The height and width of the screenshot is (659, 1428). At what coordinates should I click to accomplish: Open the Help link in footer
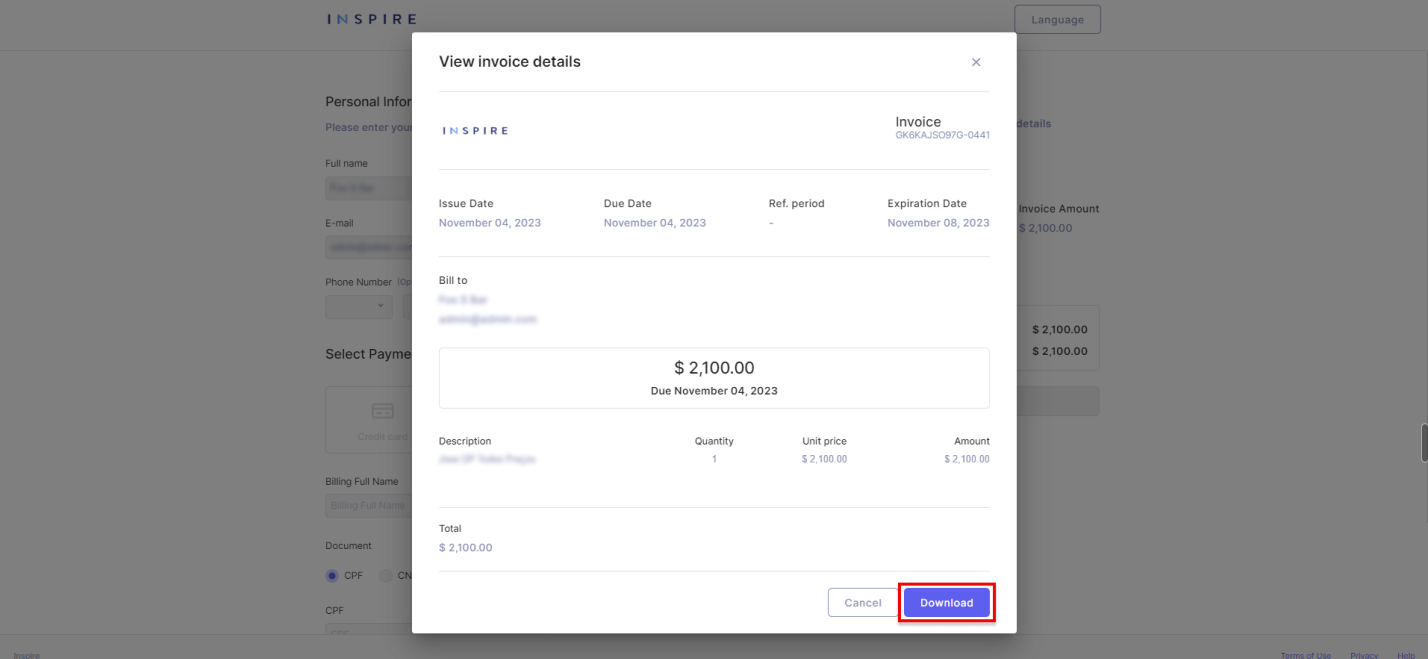pyautogui.click(x=1406, y=655)
